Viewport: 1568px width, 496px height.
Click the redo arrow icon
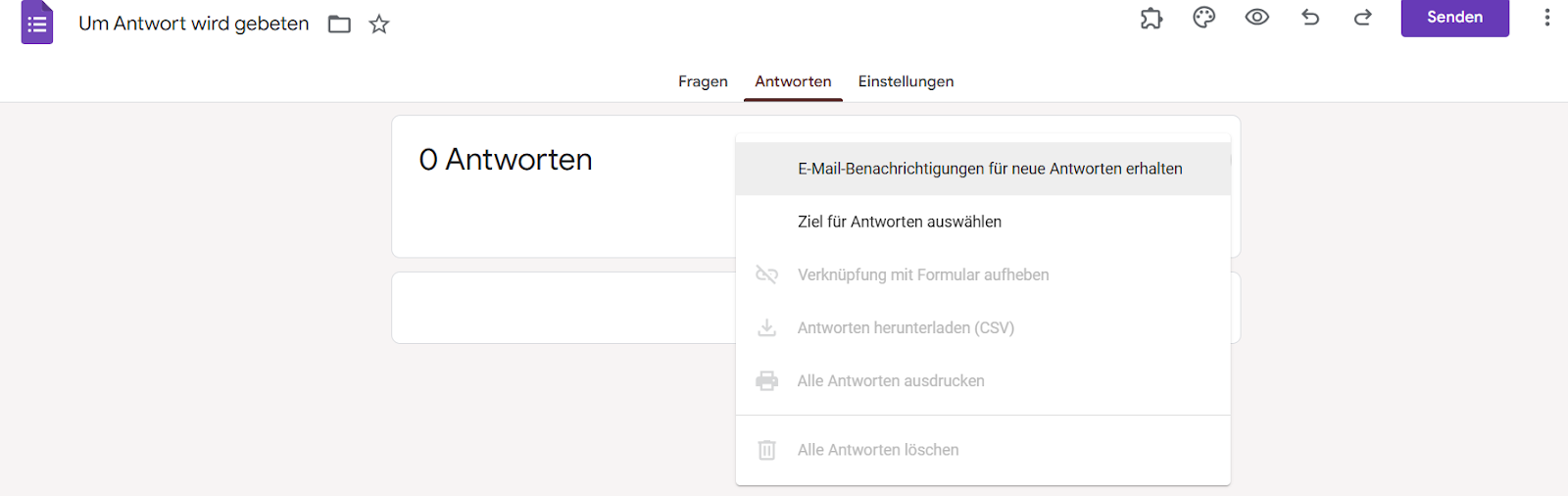1363,18
